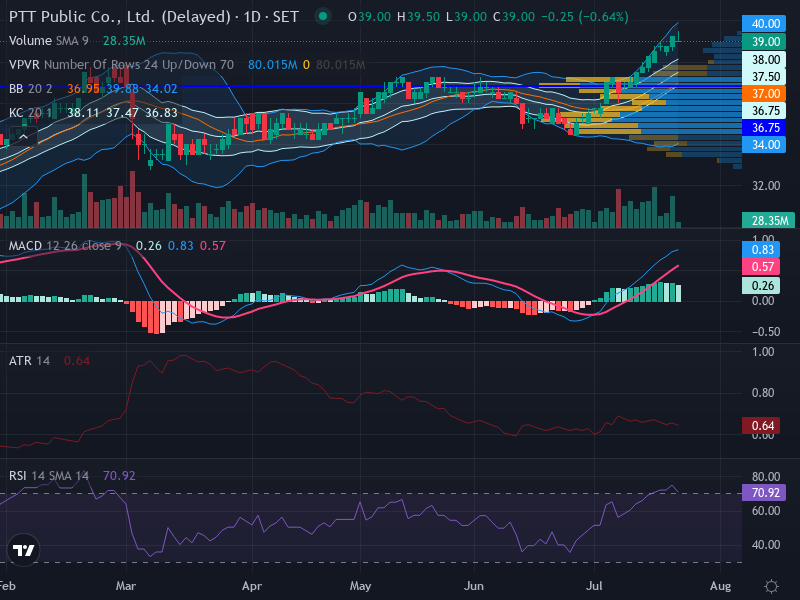The image size is (800, 600).
Task: Click the Aug label on time axis
Action: click(x=720, y=586)
